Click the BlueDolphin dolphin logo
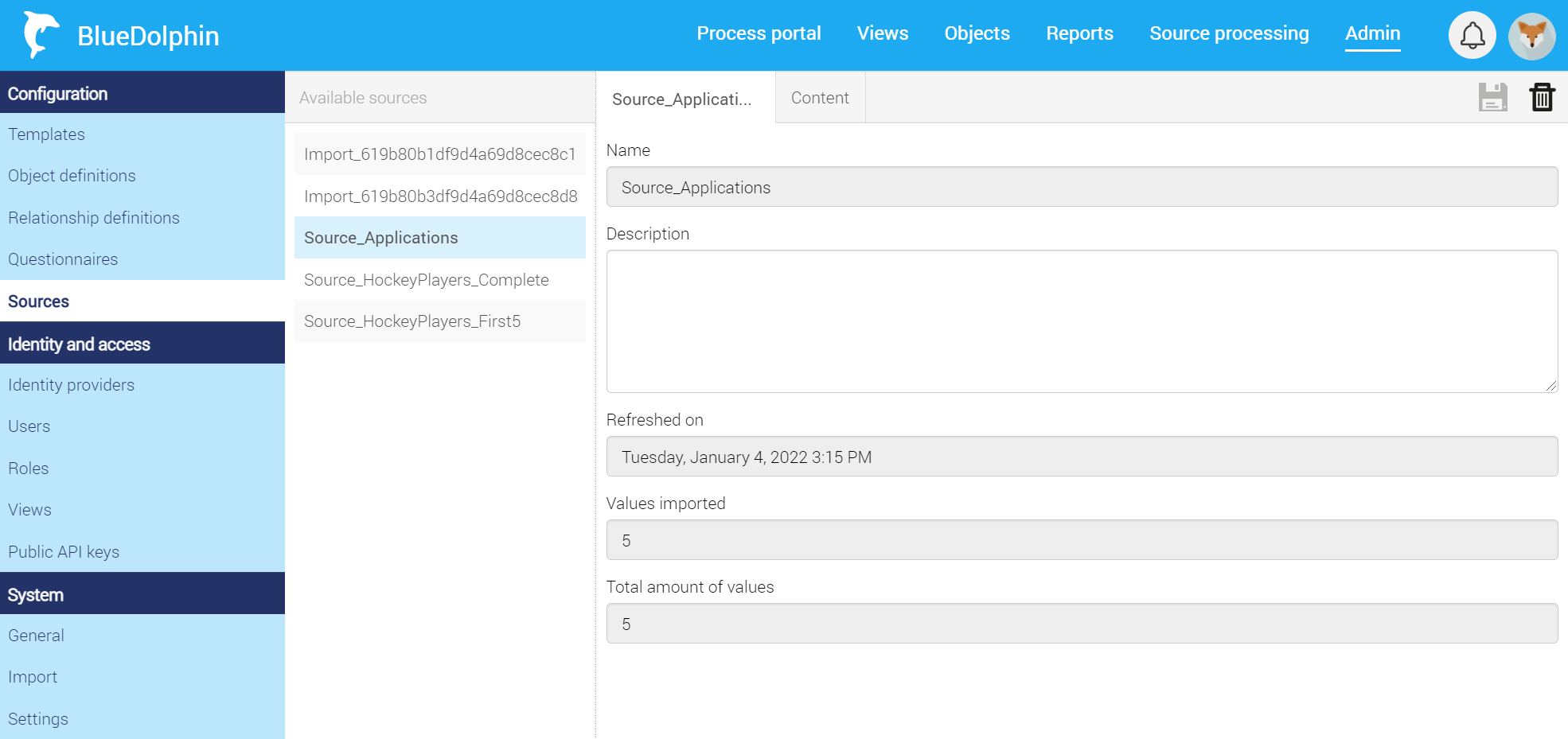Viewport: 1568px width, 739px height. [41, 35]
